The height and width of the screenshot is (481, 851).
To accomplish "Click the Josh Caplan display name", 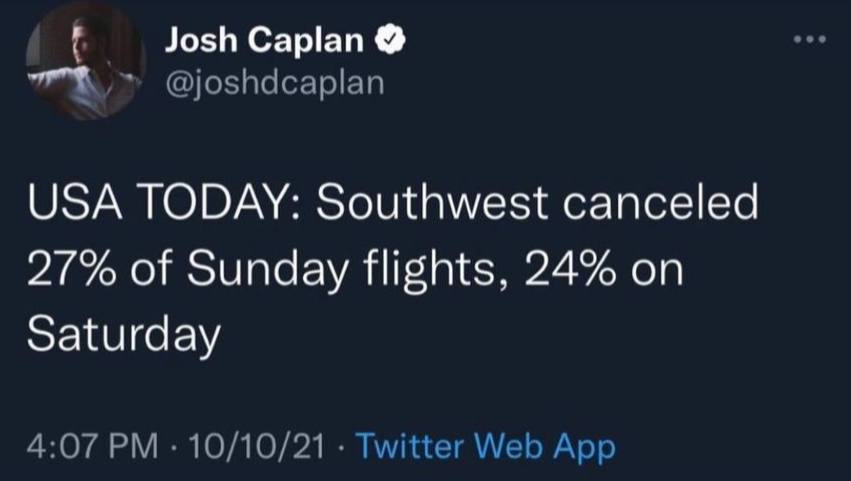I will tap(264, 41).
